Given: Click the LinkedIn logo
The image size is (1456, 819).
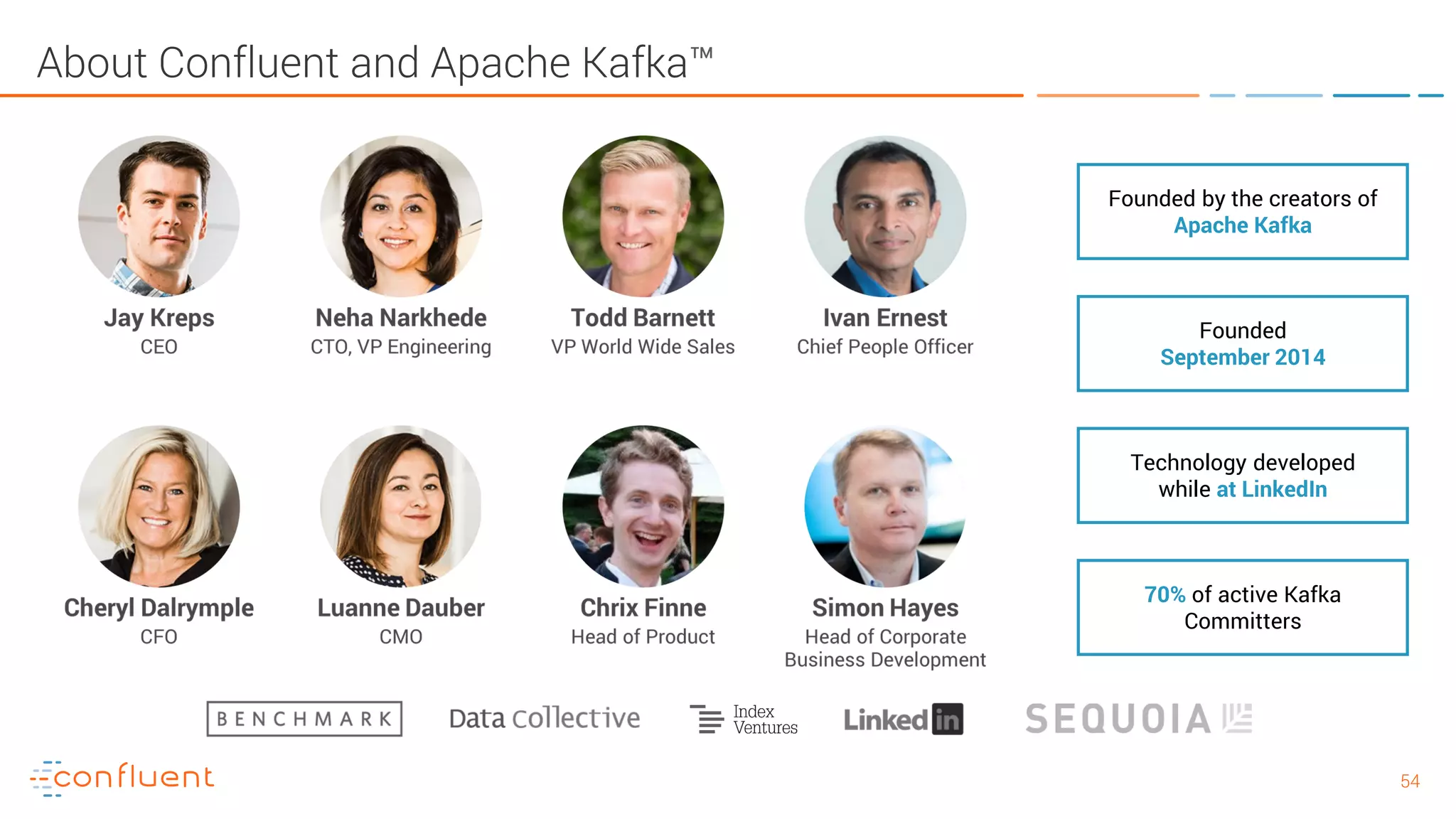Looking at the screenshot, I should point(903,719).
